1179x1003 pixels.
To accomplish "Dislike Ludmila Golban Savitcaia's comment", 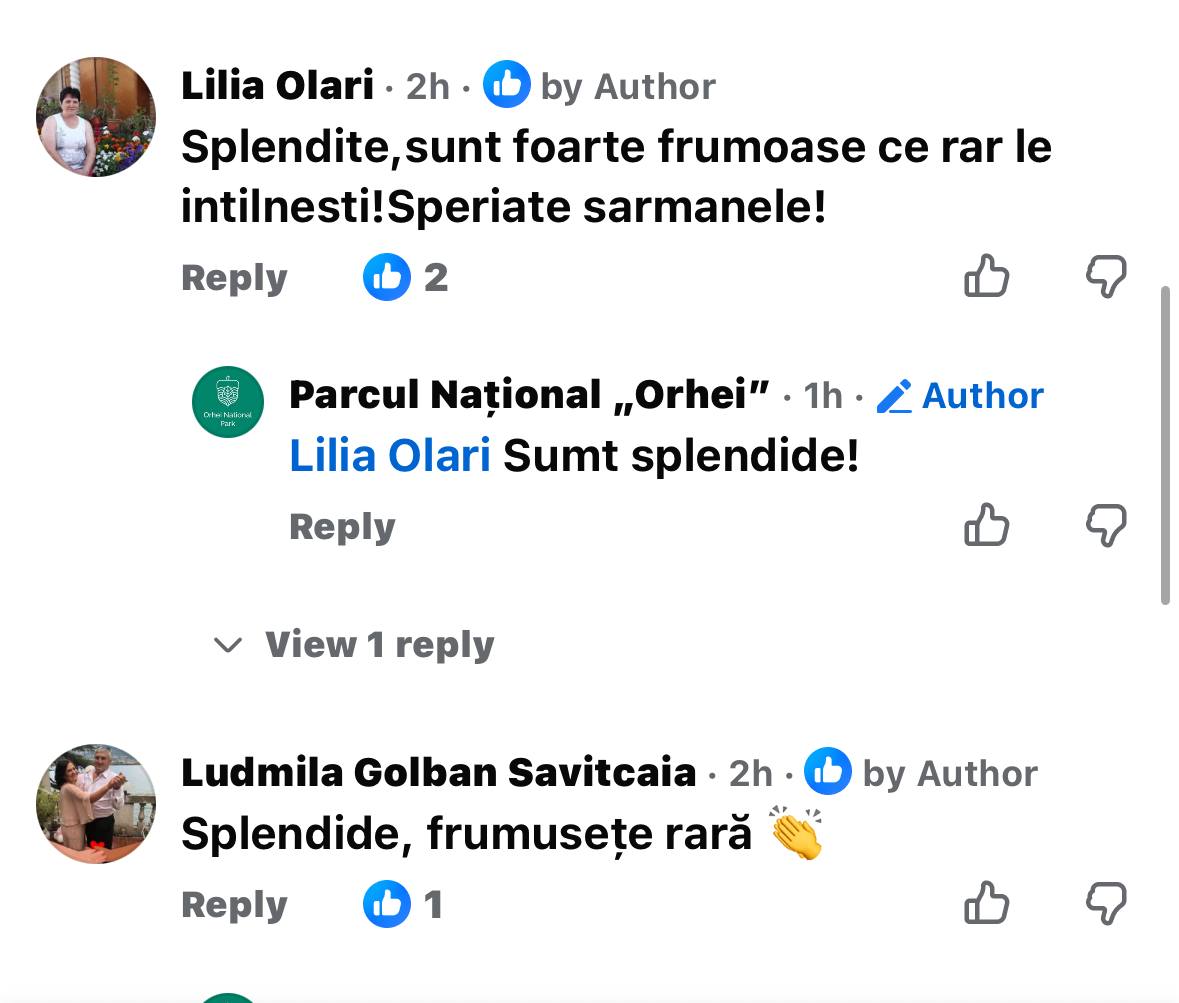I will point(1106,903).
